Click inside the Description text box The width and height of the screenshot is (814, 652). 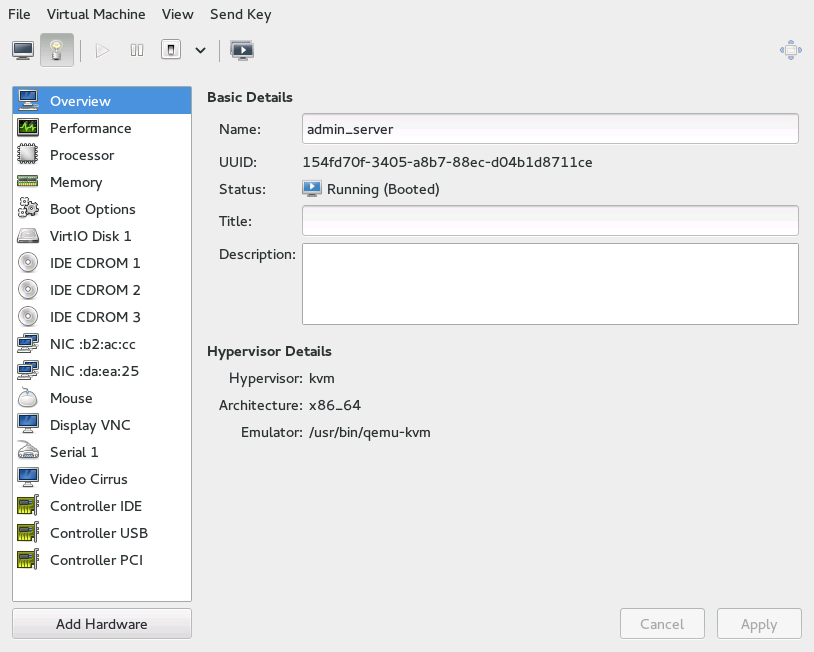[x=550, y=284]
